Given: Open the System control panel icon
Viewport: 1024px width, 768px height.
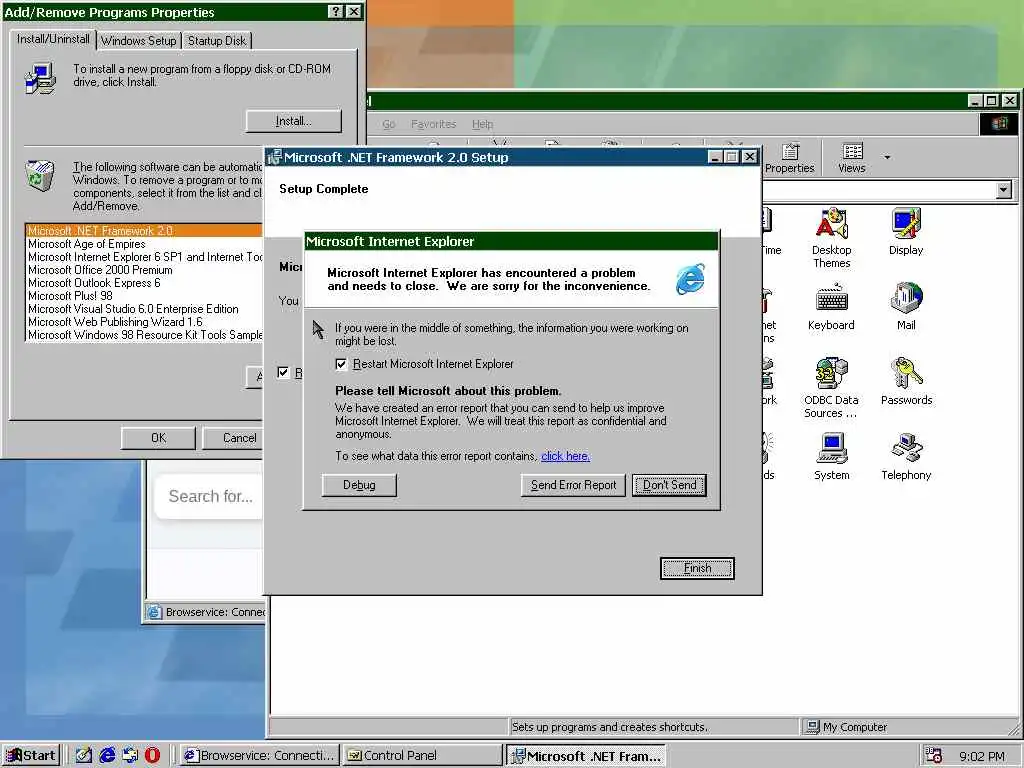Looking at the screenshot, I should pyautogui.click(x=831, y=456).
